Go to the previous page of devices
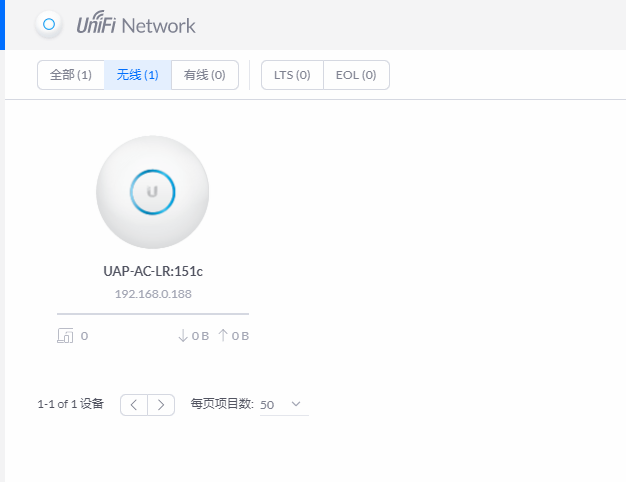The width and height of the screenshot is (626, 482). click(x=134, y=405)
